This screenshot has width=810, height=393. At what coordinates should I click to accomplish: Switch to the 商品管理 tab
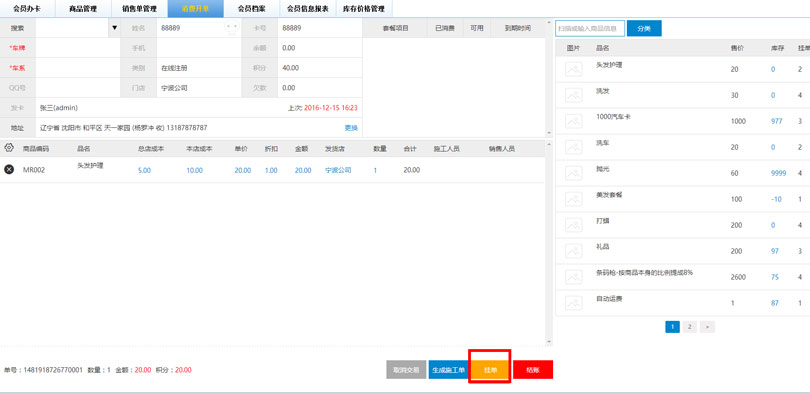coord(83,8)
